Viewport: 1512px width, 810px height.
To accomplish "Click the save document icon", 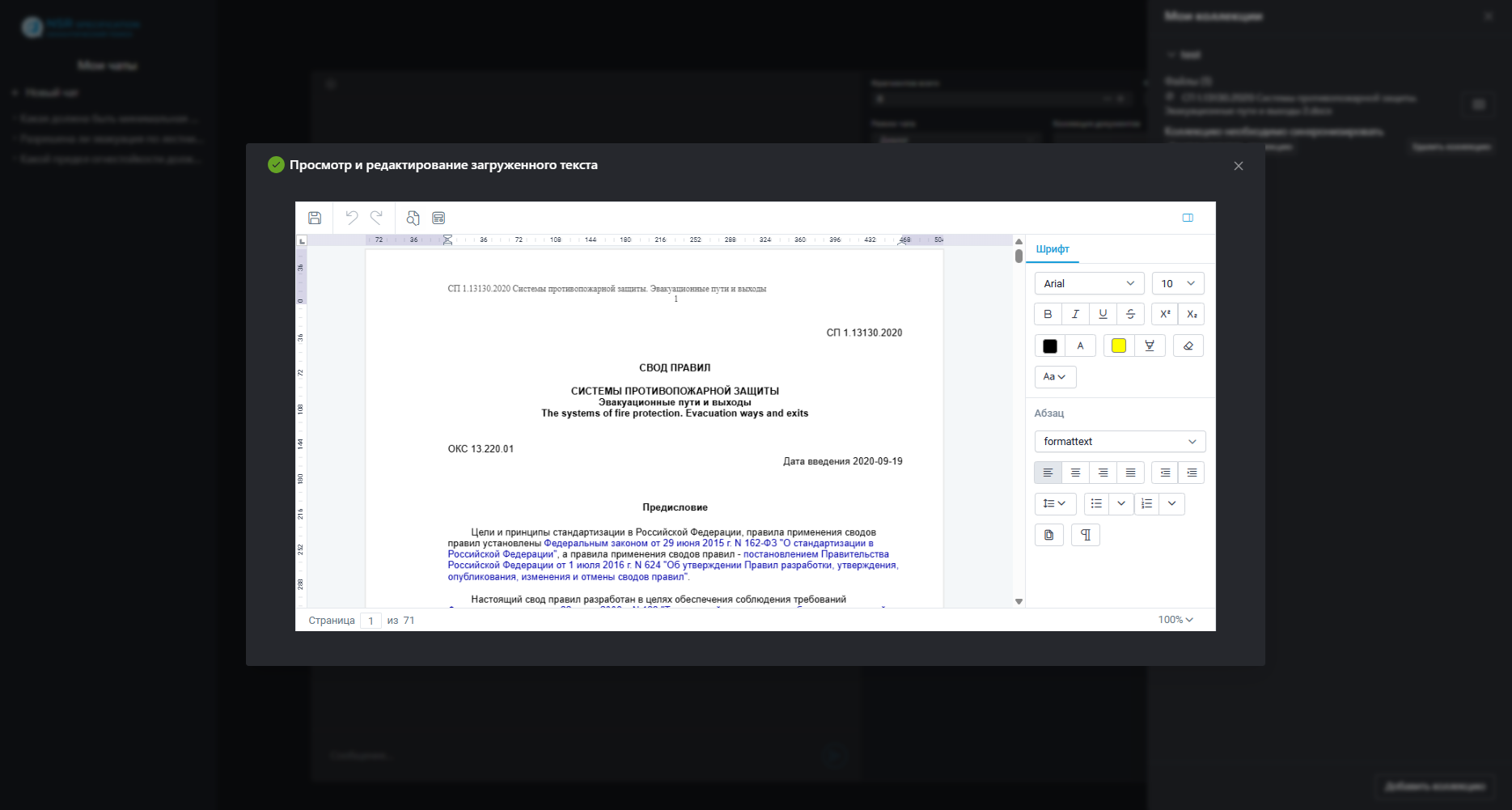I will [x=315, y=218].
